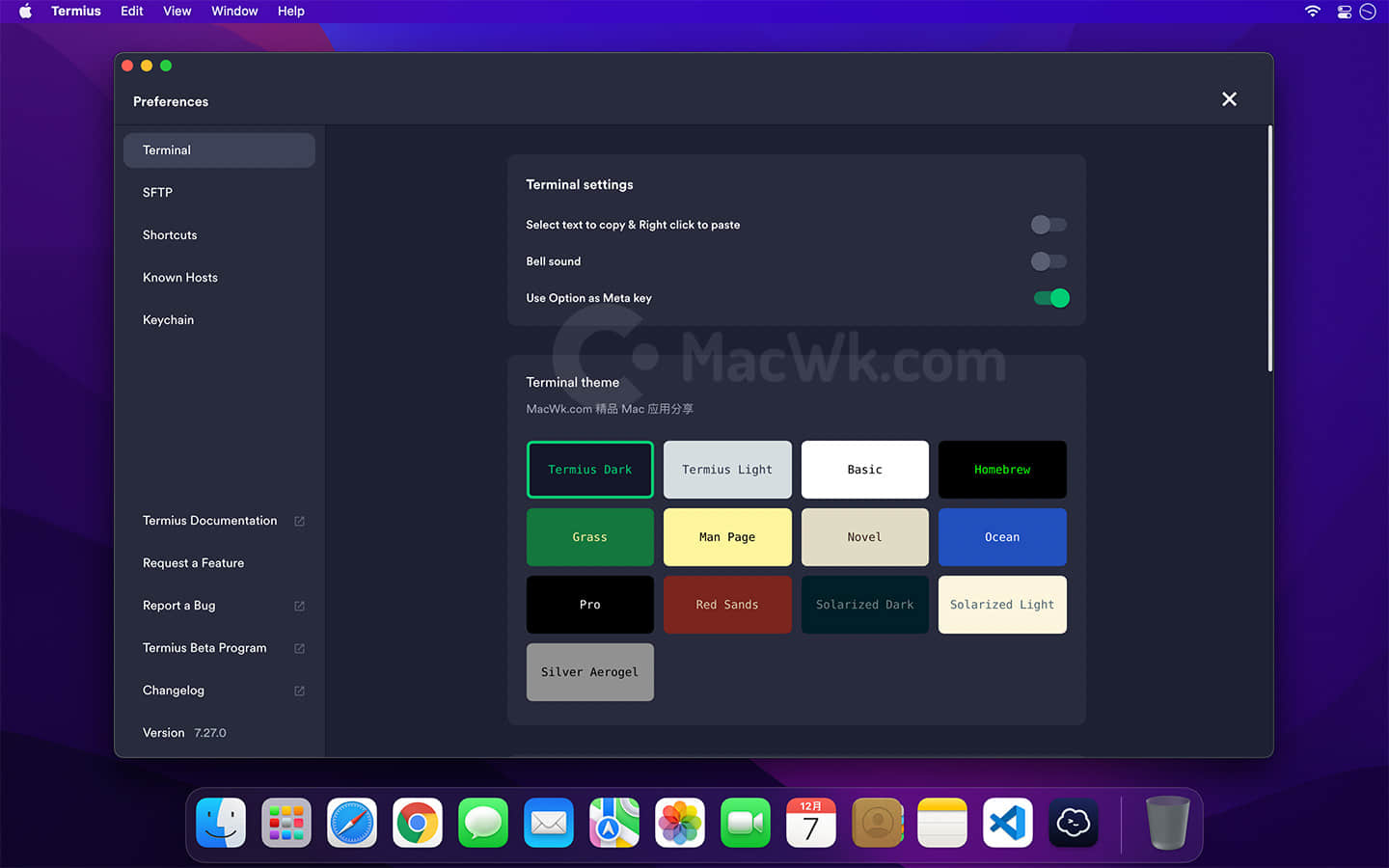Viewport: 1389px width, 868px height.
Task: Click external link icon beside Changelog
Action: coord(299,691)
